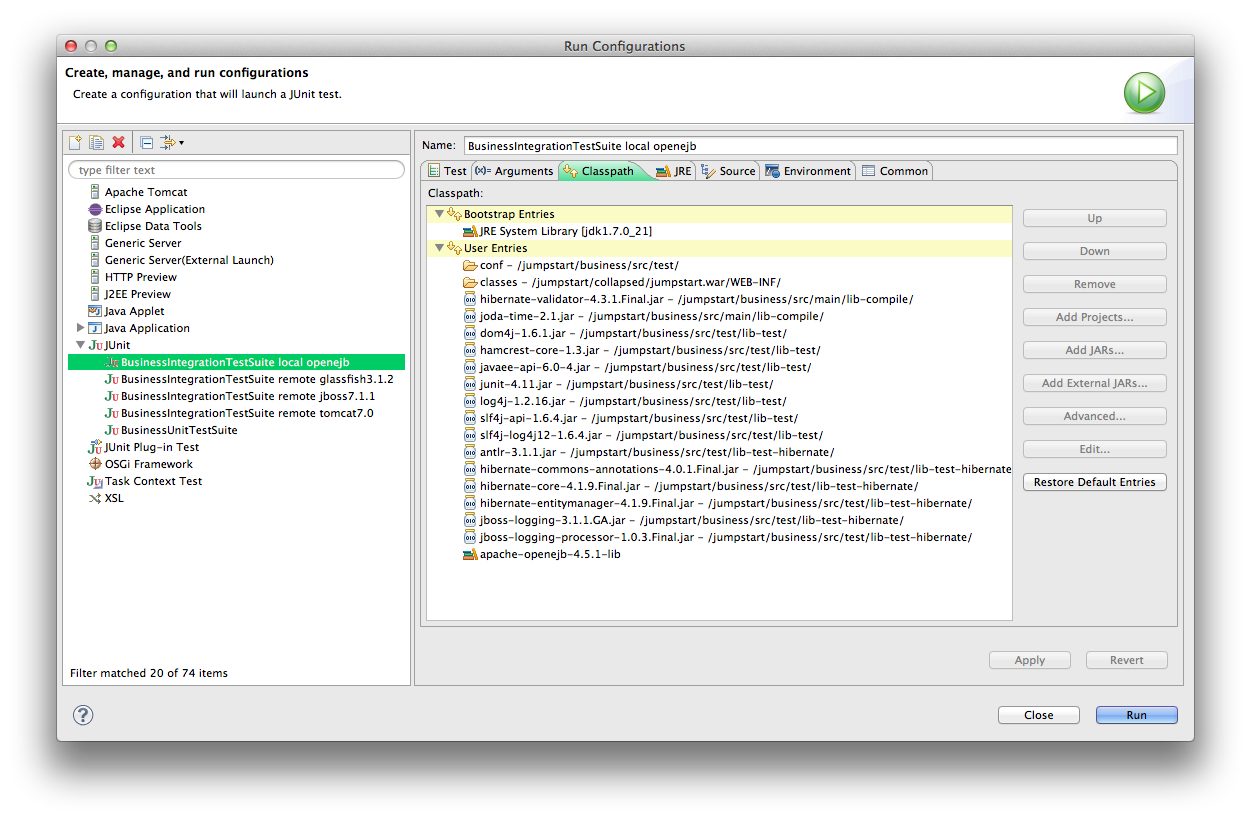This screenshot has height=820, width=1251.
Task: Click the J2EE Preview icon
Action: click(x=95, y=294)
